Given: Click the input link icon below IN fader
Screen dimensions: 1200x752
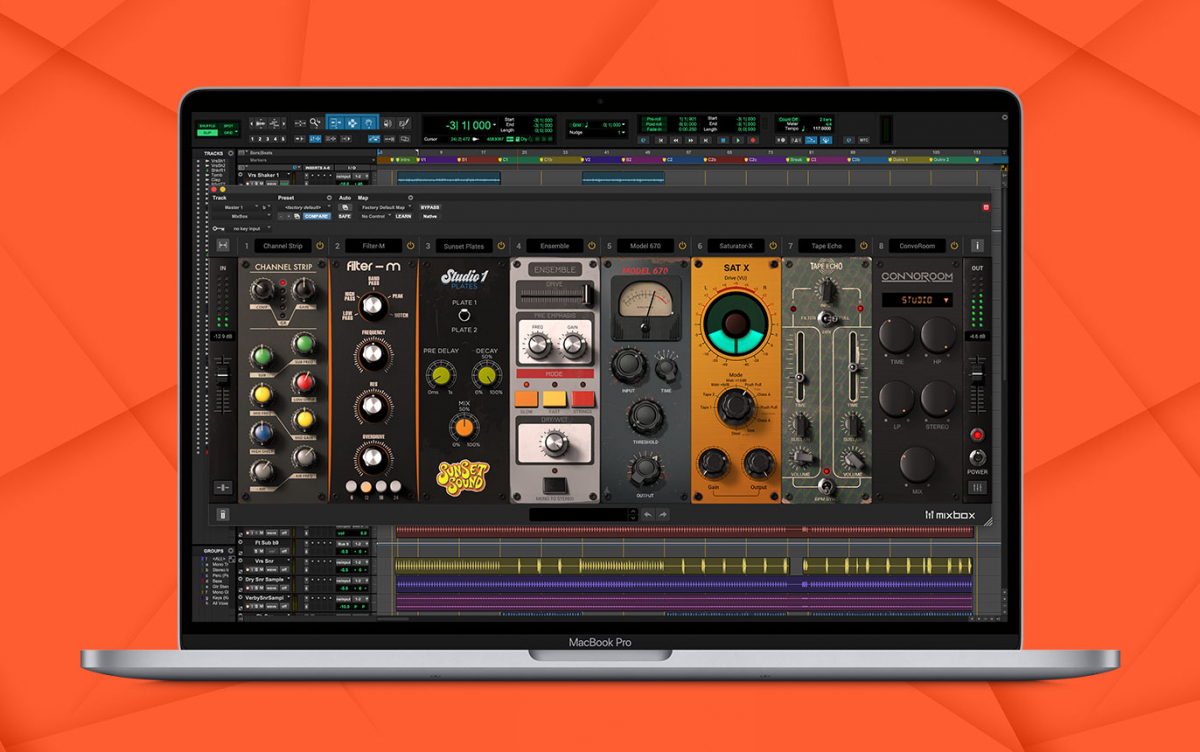Looking at the screenshot, I should (223, 488).
